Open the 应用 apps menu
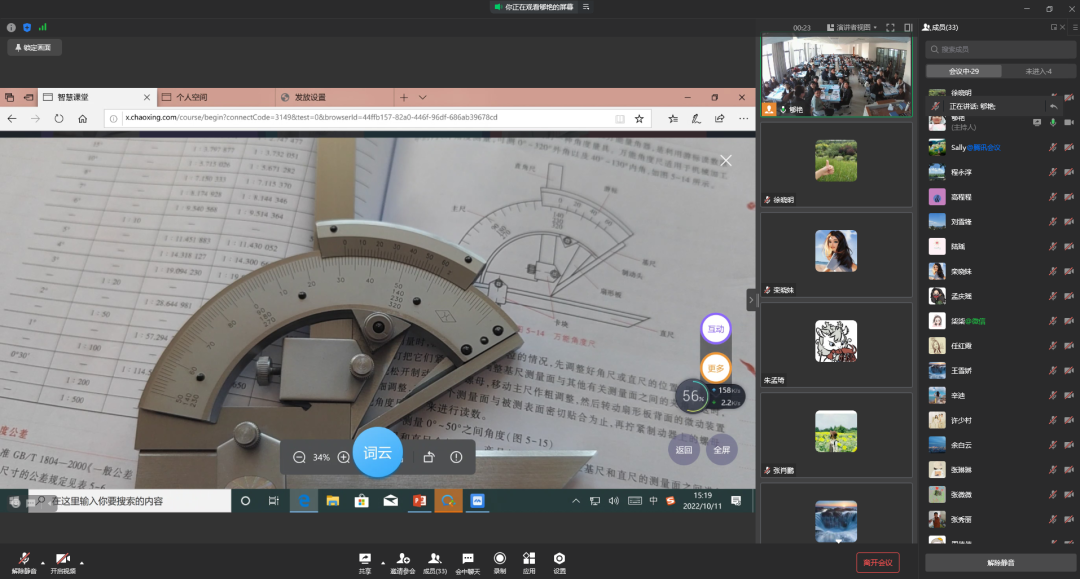The image size is (1080, 579). 529,562
